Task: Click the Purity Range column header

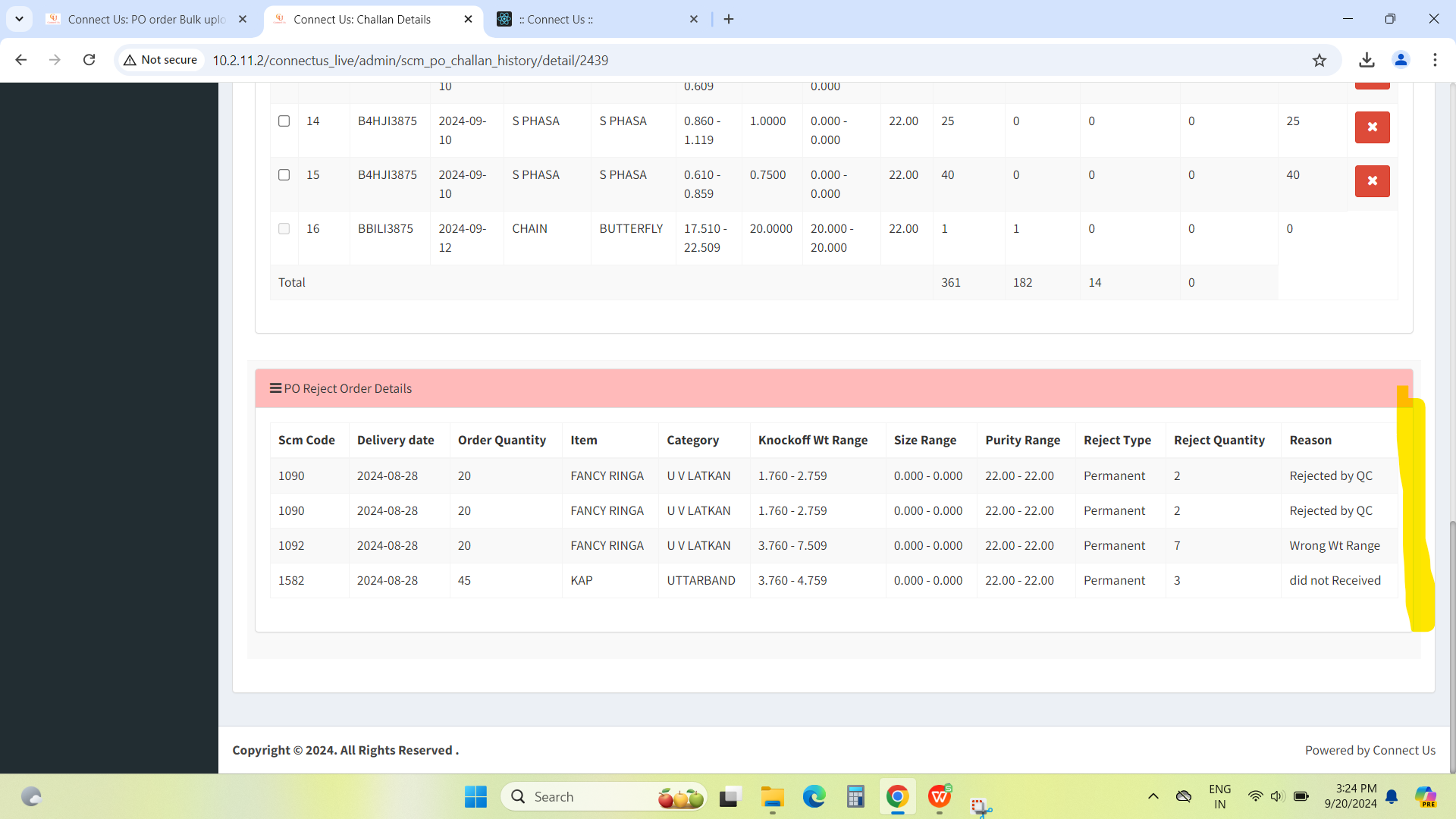Action: pos(1022,440)
